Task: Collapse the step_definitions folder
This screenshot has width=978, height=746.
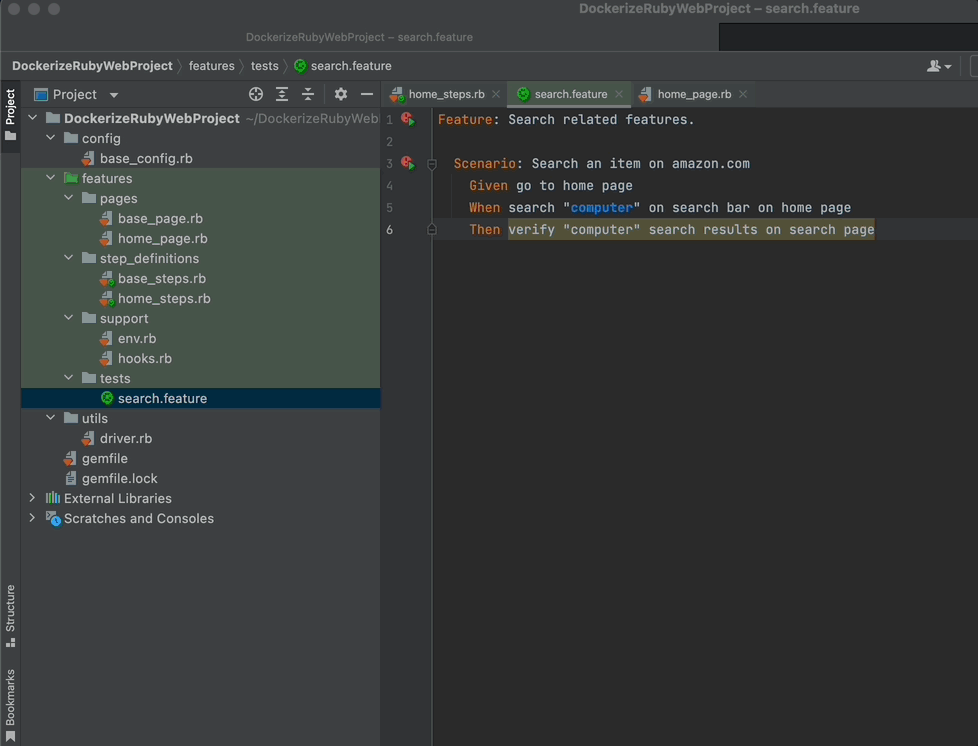Action: point(68,258)
